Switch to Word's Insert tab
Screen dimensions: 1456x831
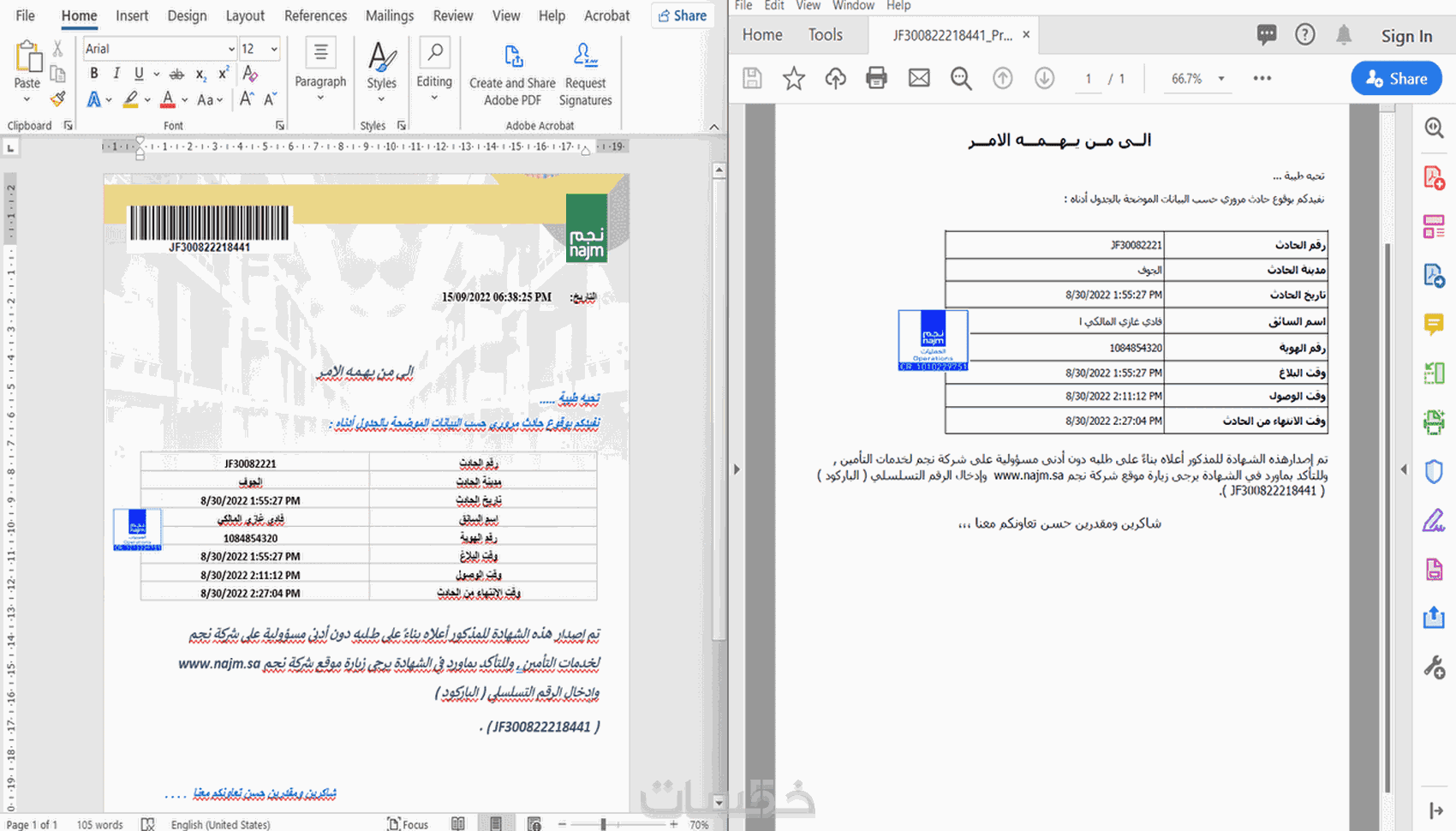click(x=132, y=16)
